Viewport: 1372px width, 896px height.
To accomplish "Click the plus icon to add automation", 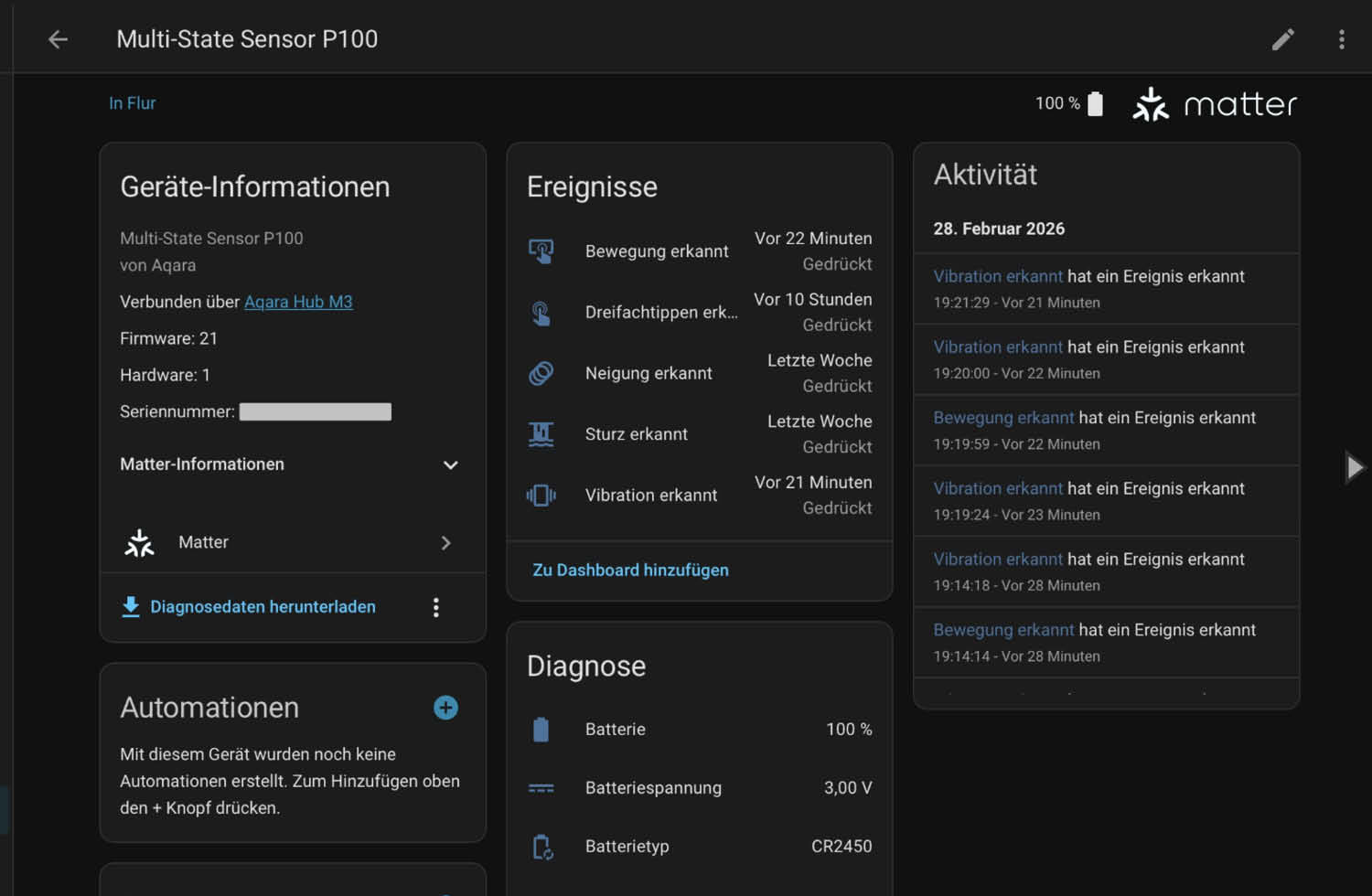I will point(445,708).
